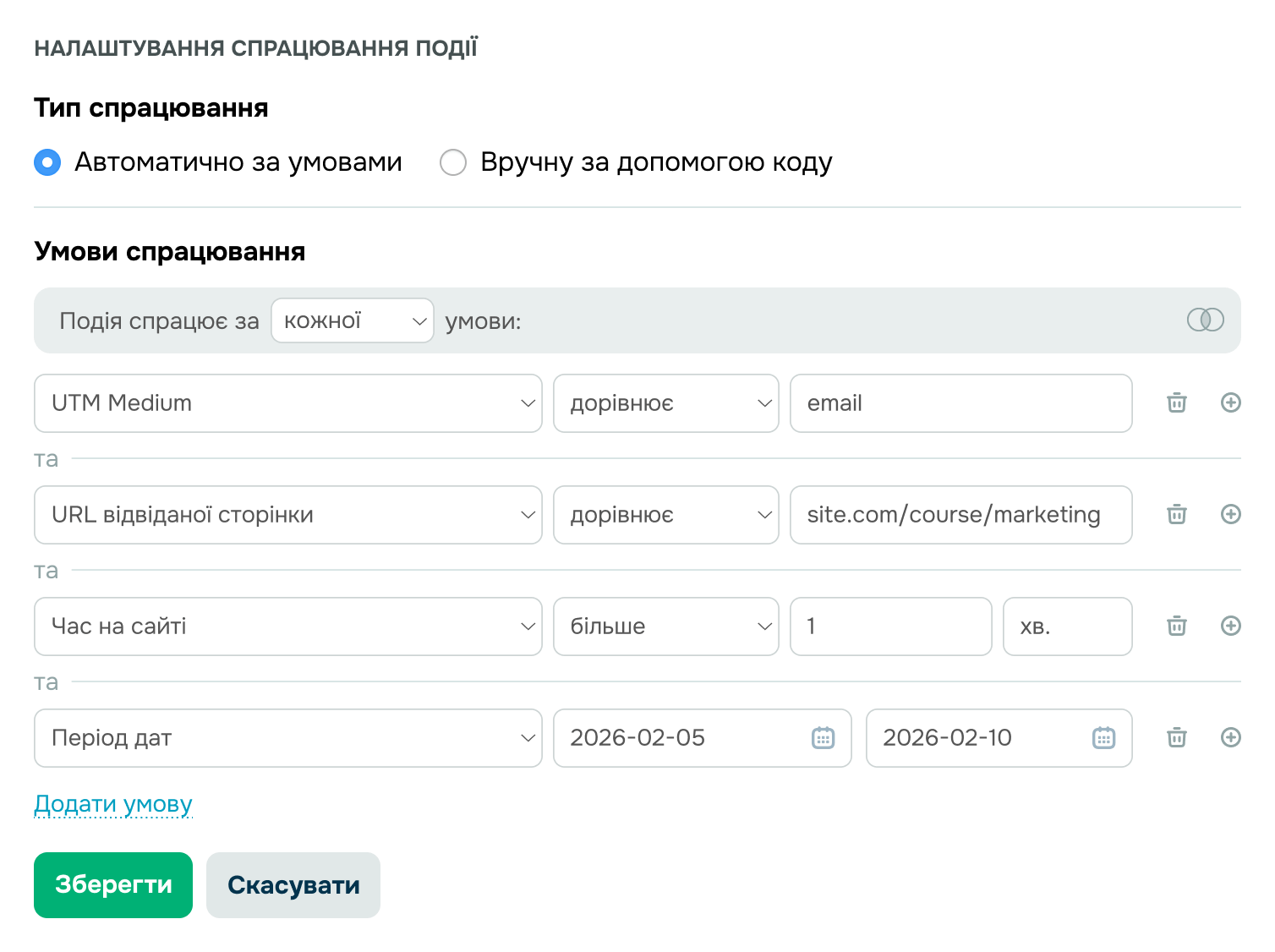
Task: Open the кожної conditions dropdown
Action: [x=352, y=320]
